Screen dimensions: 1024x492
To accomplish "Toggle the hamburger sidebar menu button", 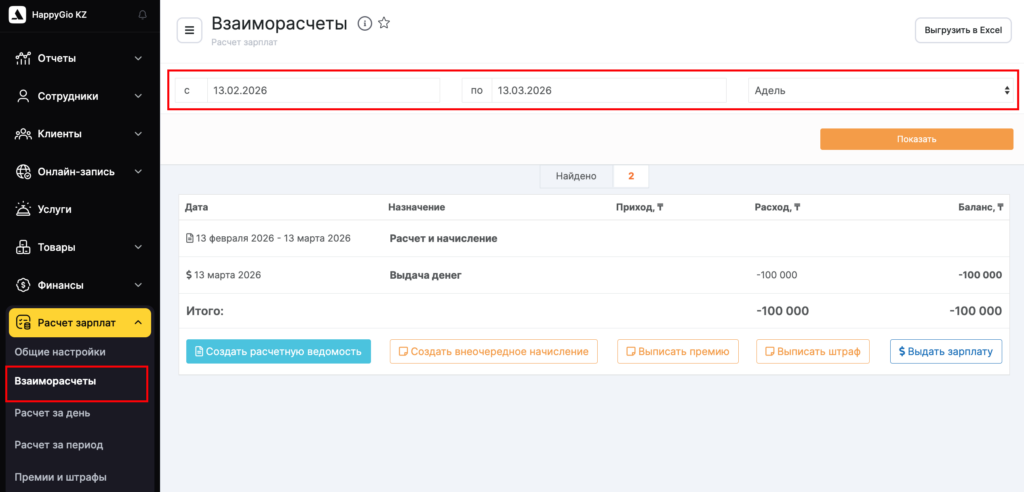I will [190, 30].
